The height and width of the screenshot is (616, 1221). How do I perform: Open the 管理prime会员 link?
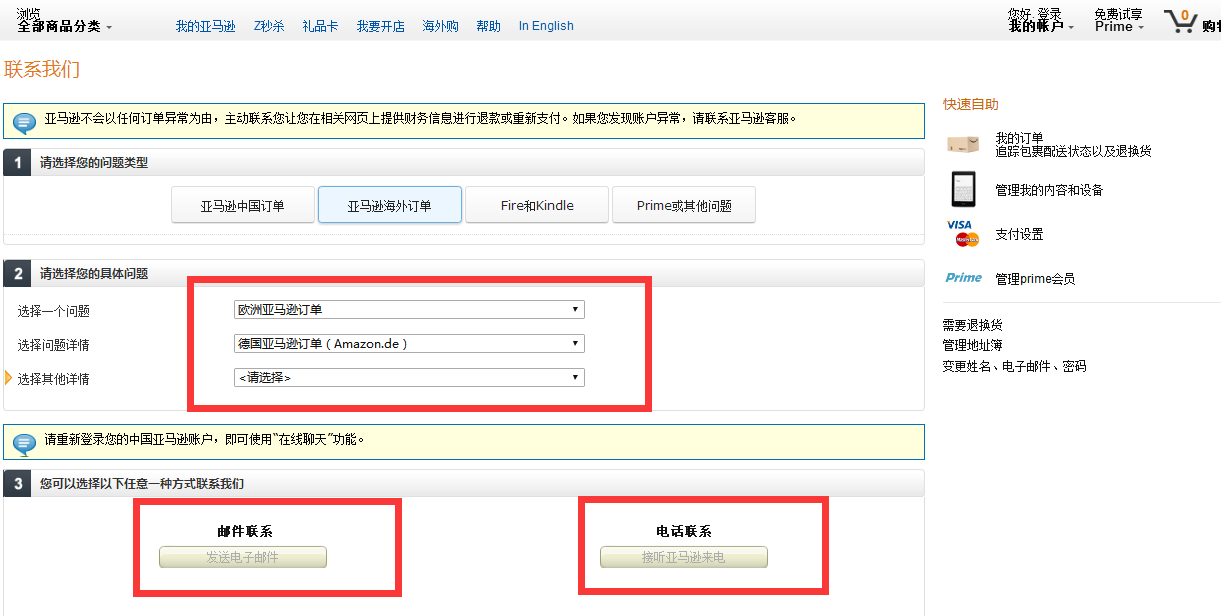(1035, 279)
